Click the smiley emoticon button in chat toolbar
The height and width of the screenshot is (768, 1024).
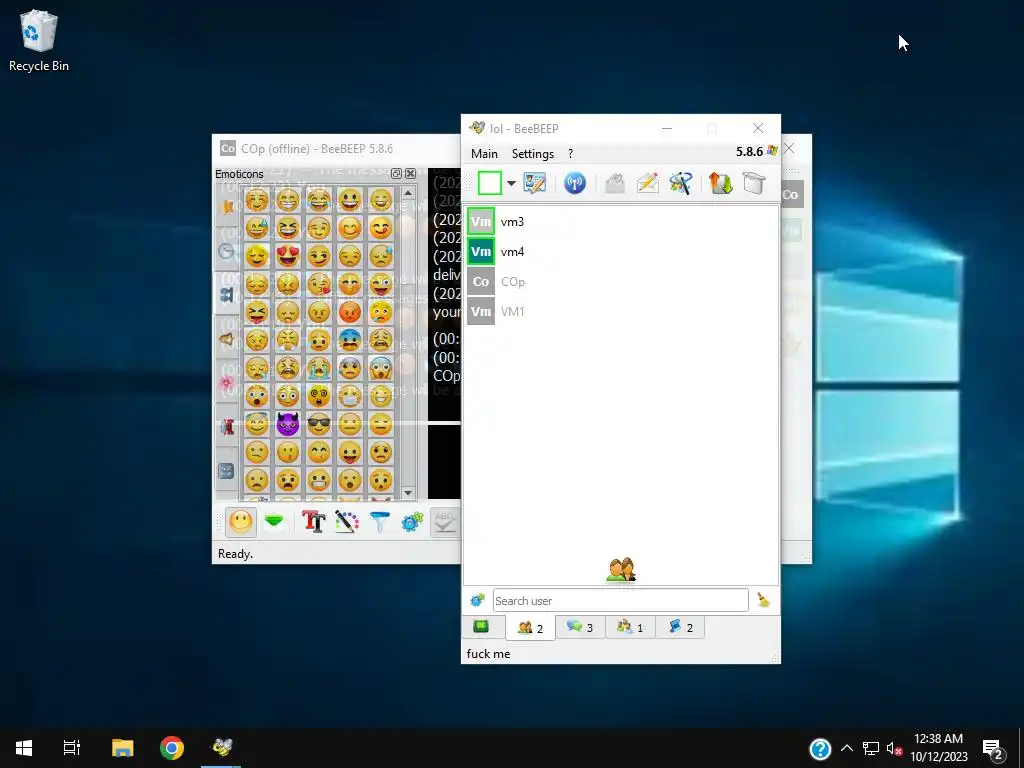tap(240, 522)
